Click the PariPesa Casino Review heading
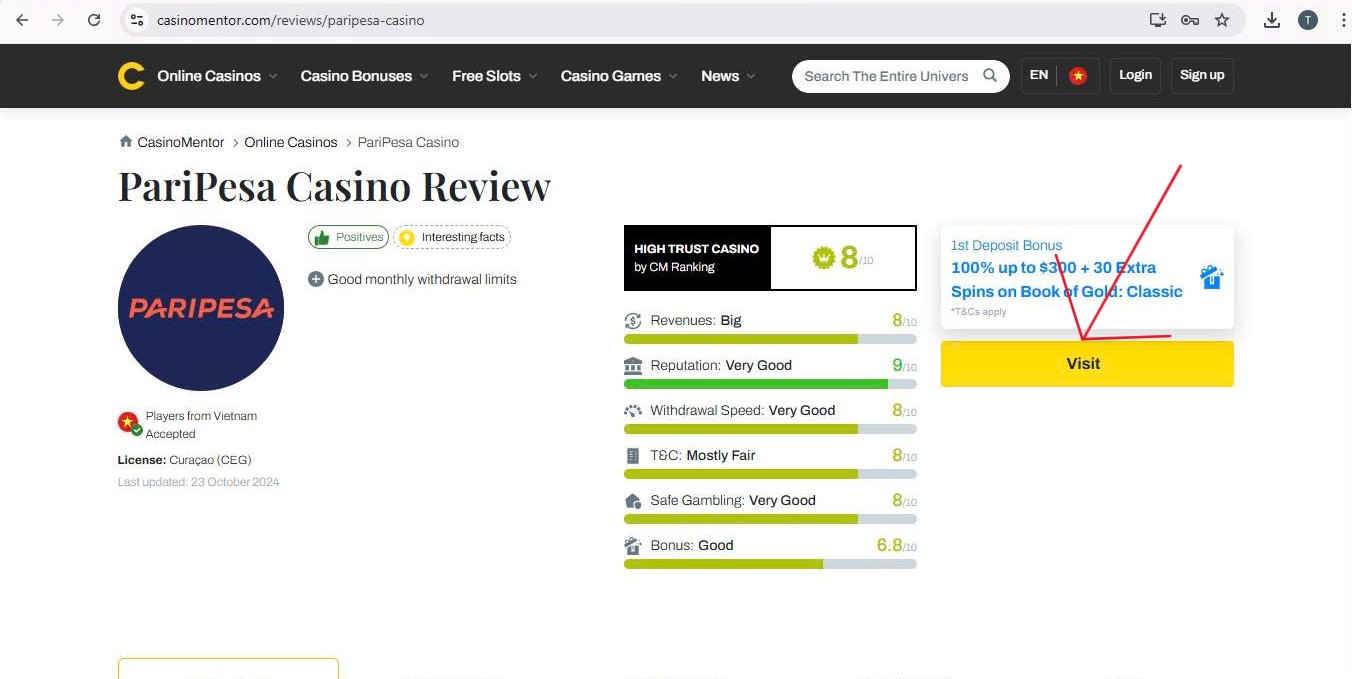The height and width of the screenshot is (679, 1352). click(x=334, y=186)
